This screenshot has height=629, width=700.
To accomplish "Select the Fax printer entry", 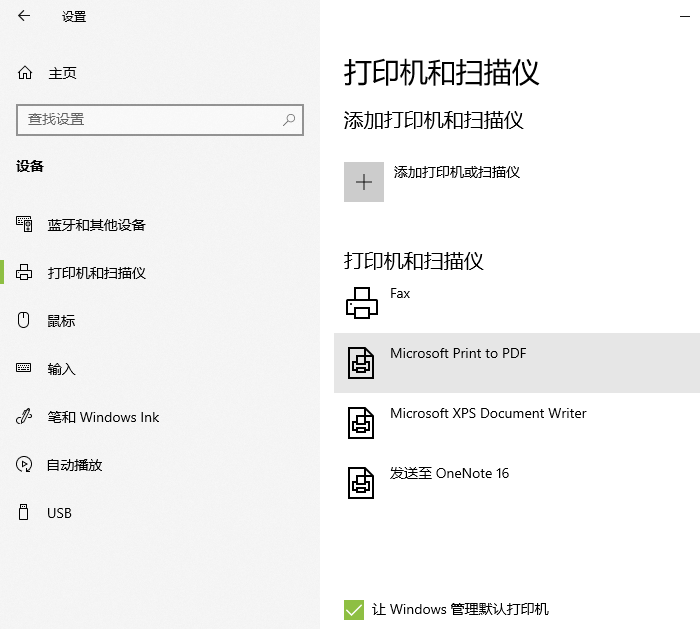I will coord(517,303).
